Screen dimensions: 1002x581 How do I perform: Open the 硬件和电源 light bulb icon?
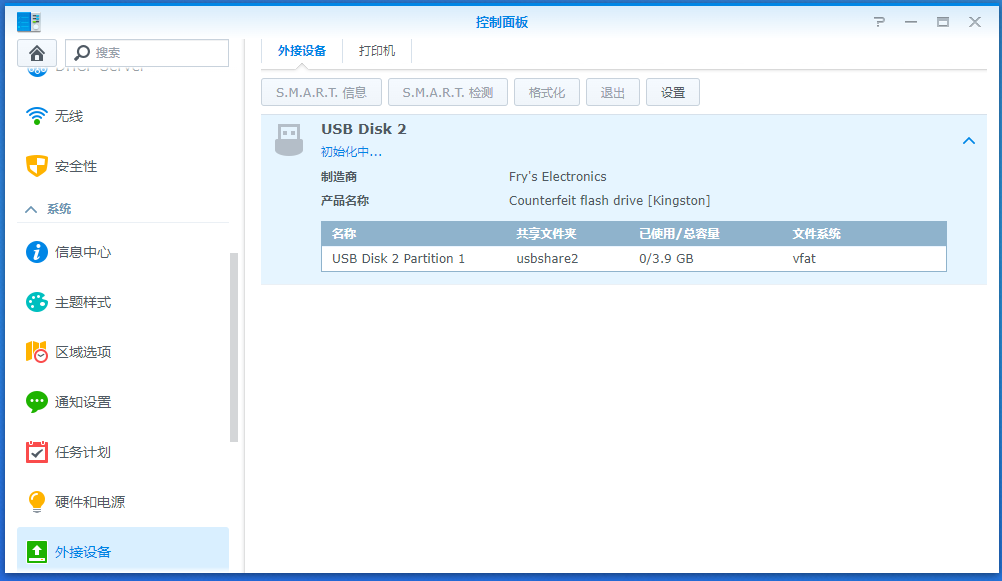click(x=36, y=502)
